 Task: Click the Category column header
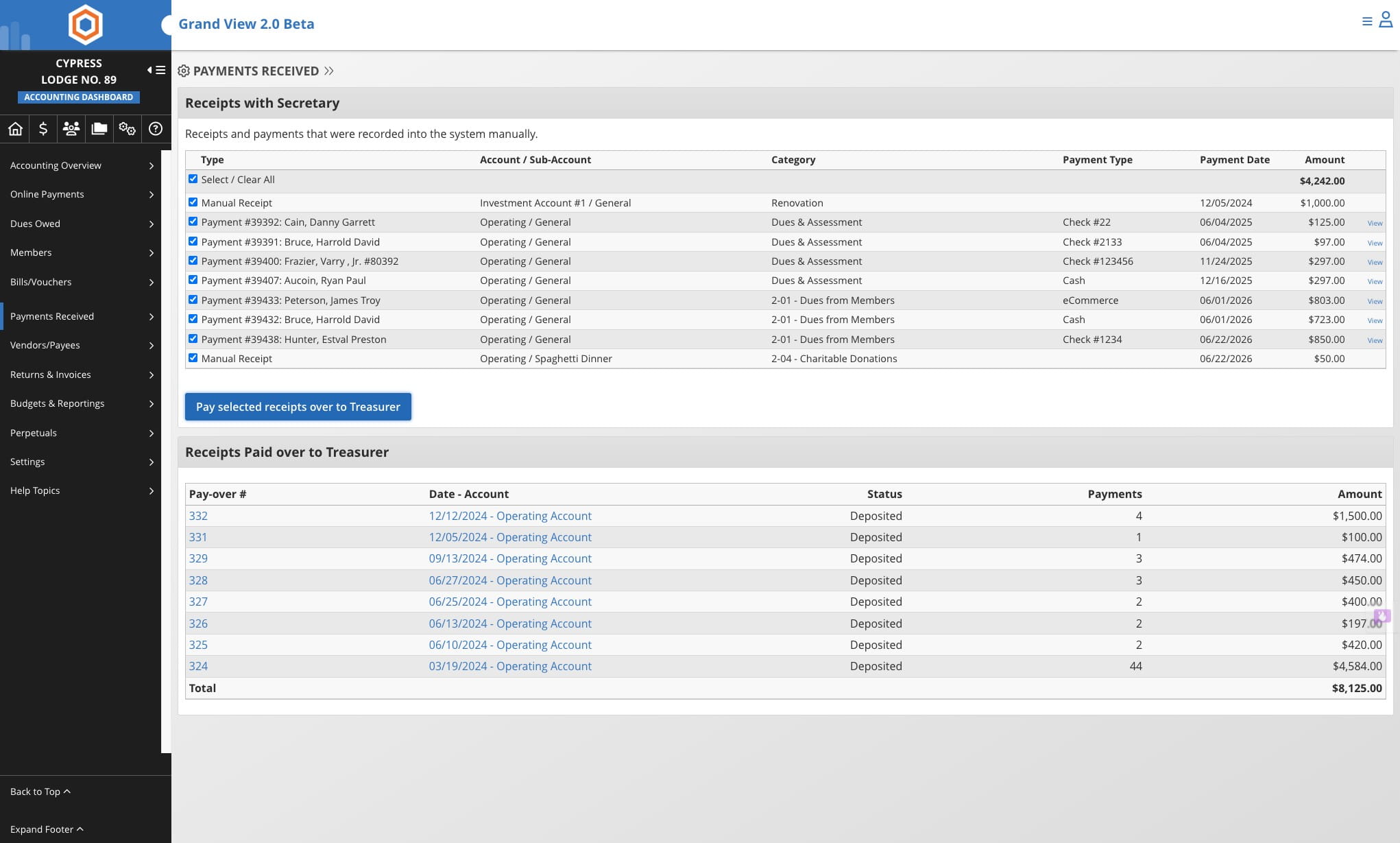(793, 160)
